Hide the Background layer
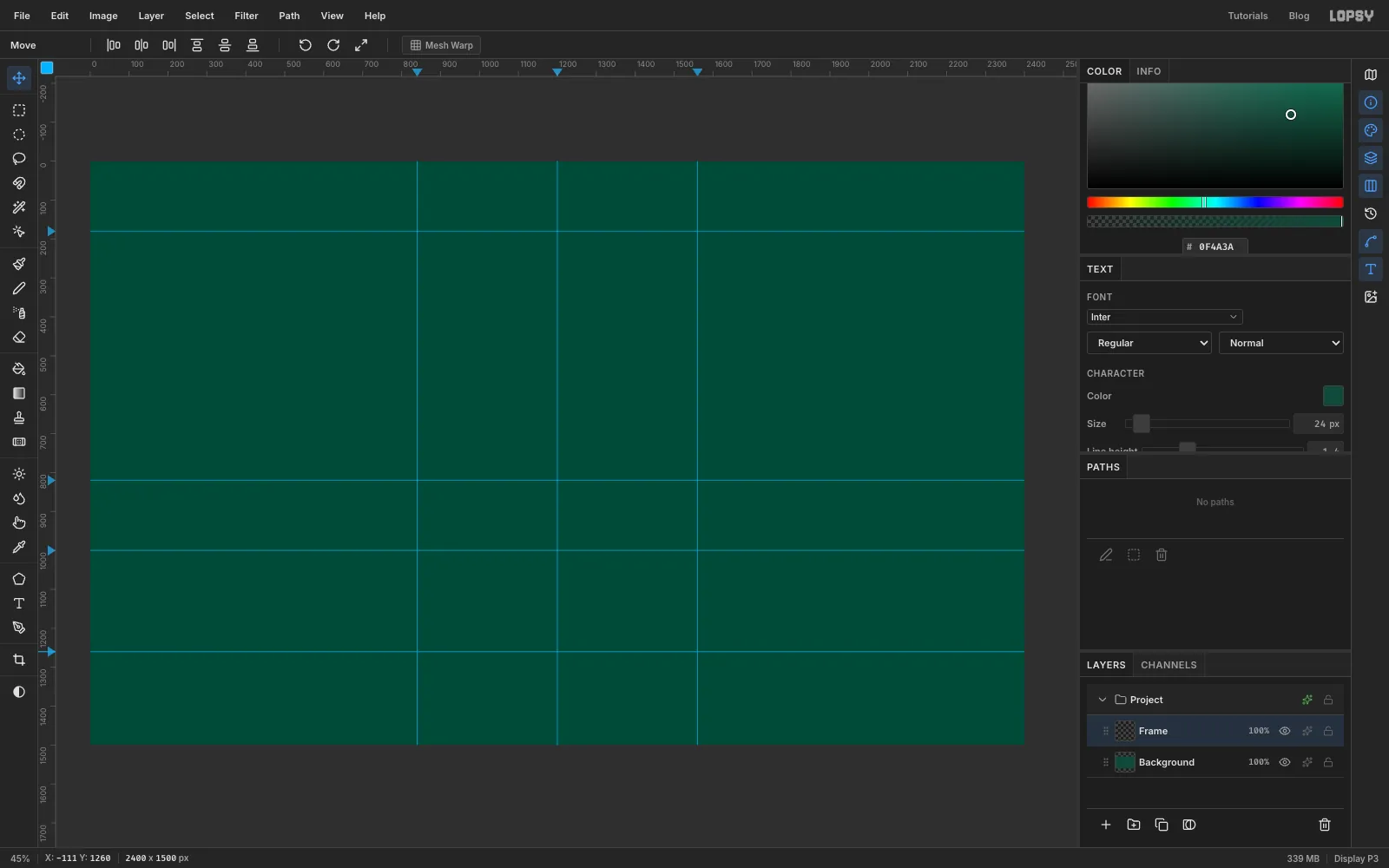 click(1285, 762)
